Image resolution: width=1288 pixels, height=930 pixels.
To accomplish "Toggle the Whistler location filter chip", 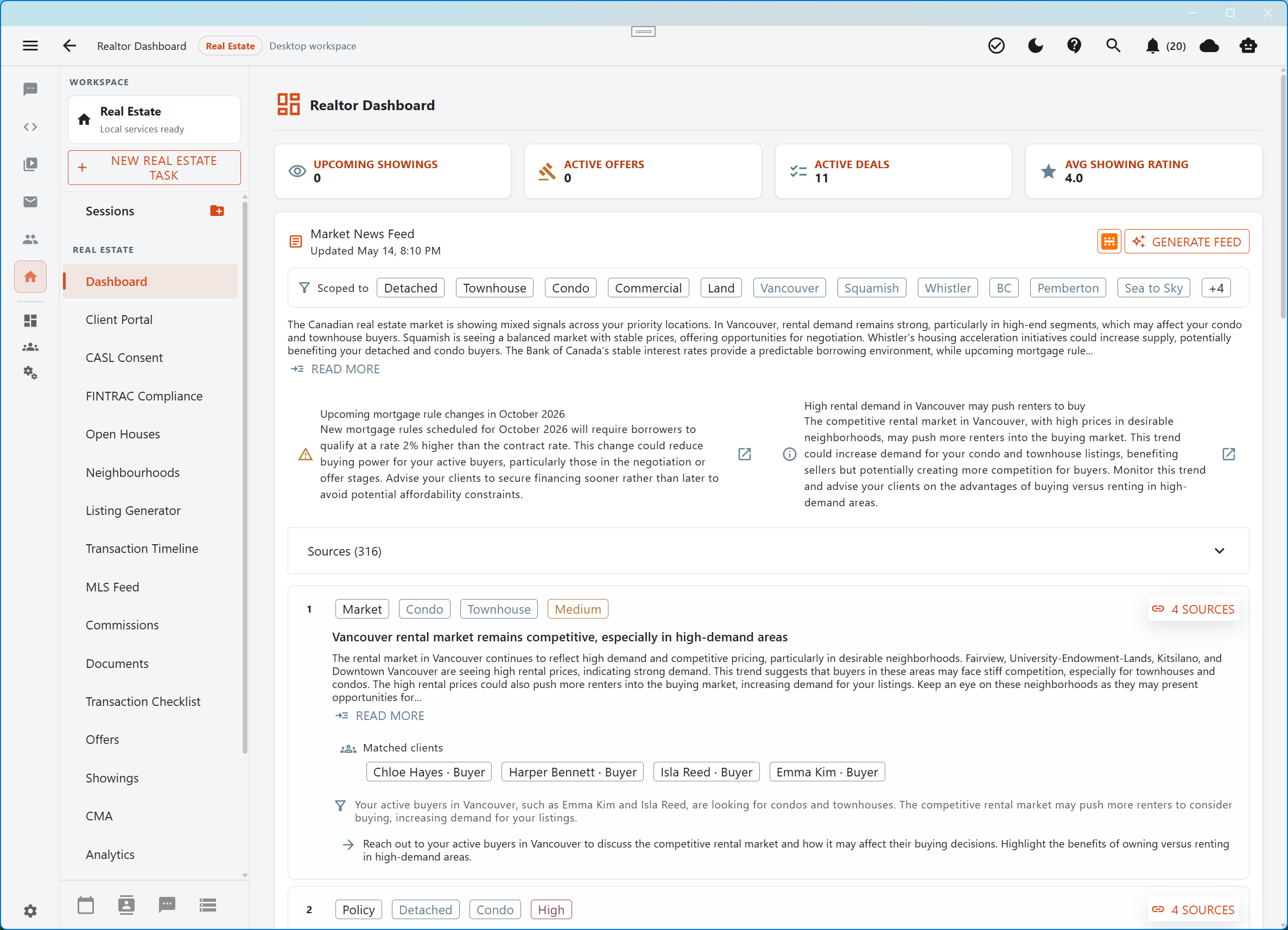I will pyautogui.click(x=947, y=288).
